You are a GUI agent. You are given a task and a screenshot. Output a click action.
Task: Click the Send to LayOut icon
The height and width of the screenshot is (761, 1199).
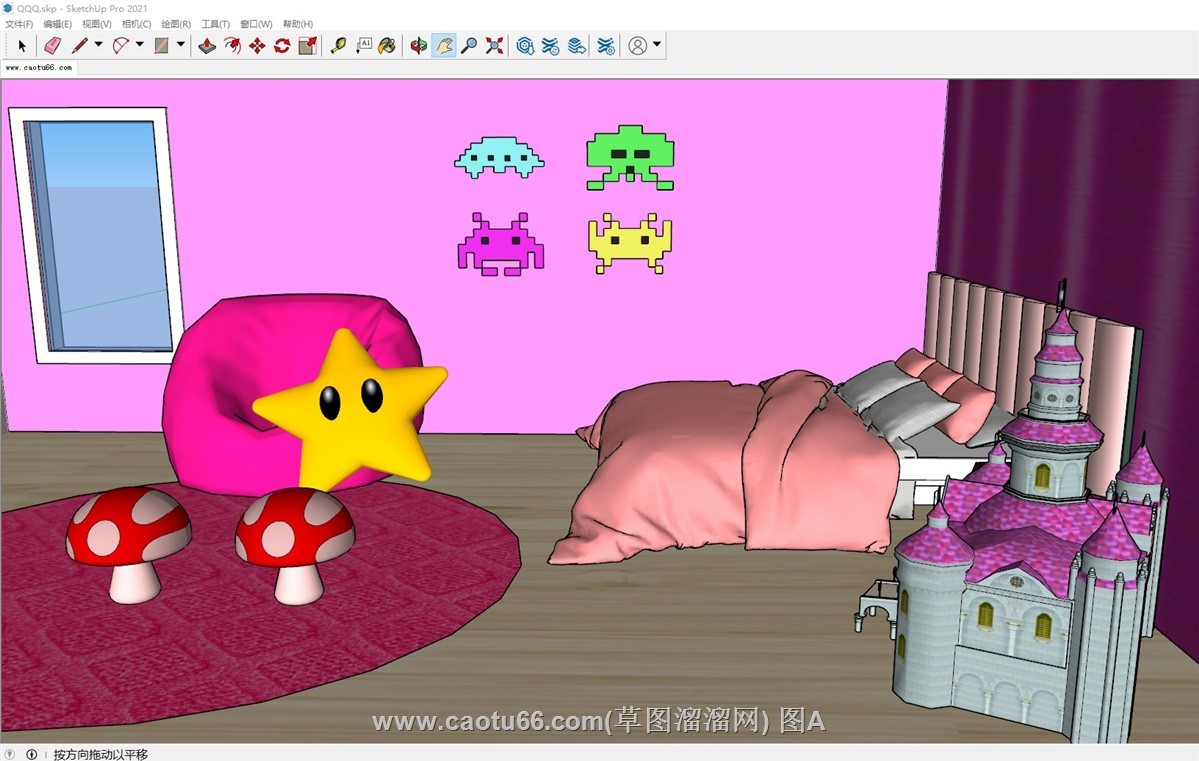click(577, 46)
